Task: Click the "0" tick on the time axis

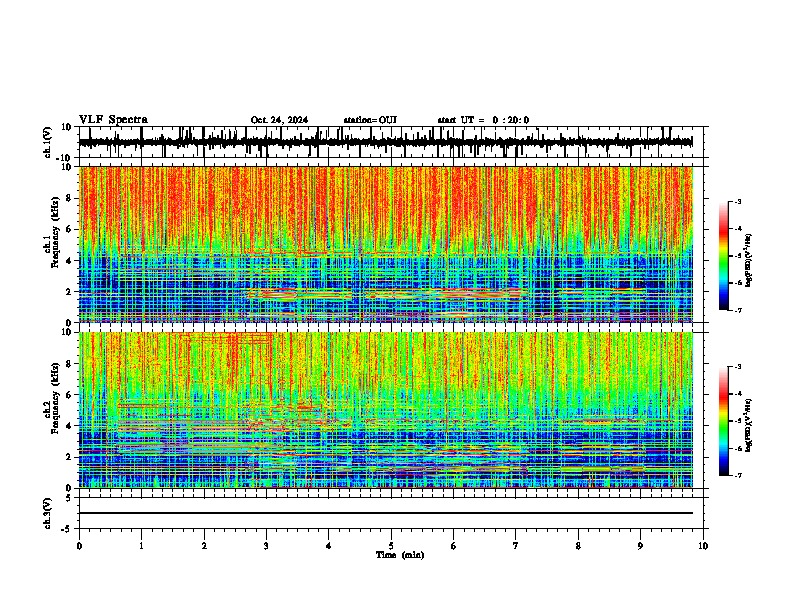Action: pyautogui.click(x=79, y=546)
